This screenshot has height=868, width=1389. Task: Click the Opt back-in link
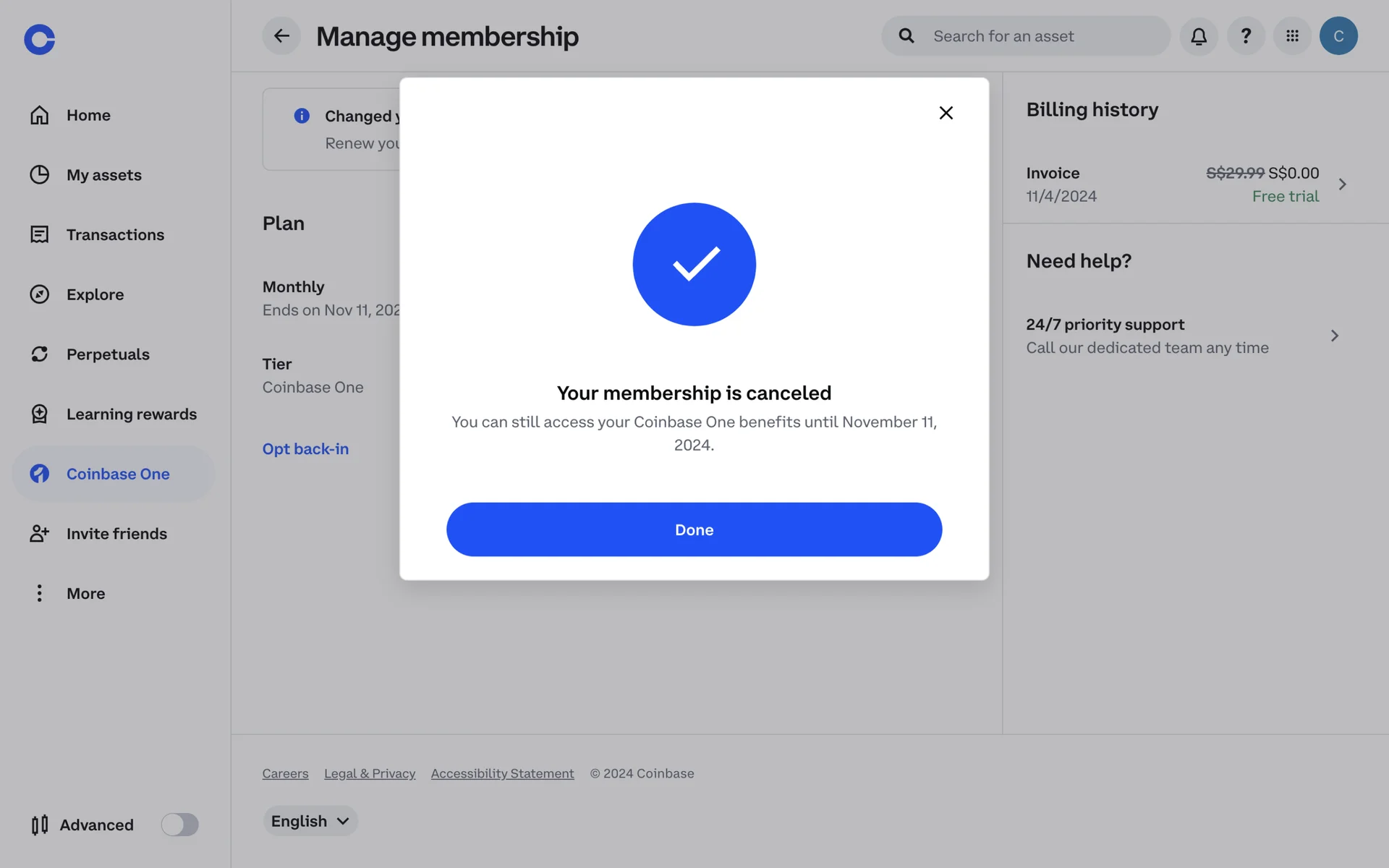pos(305,449)
